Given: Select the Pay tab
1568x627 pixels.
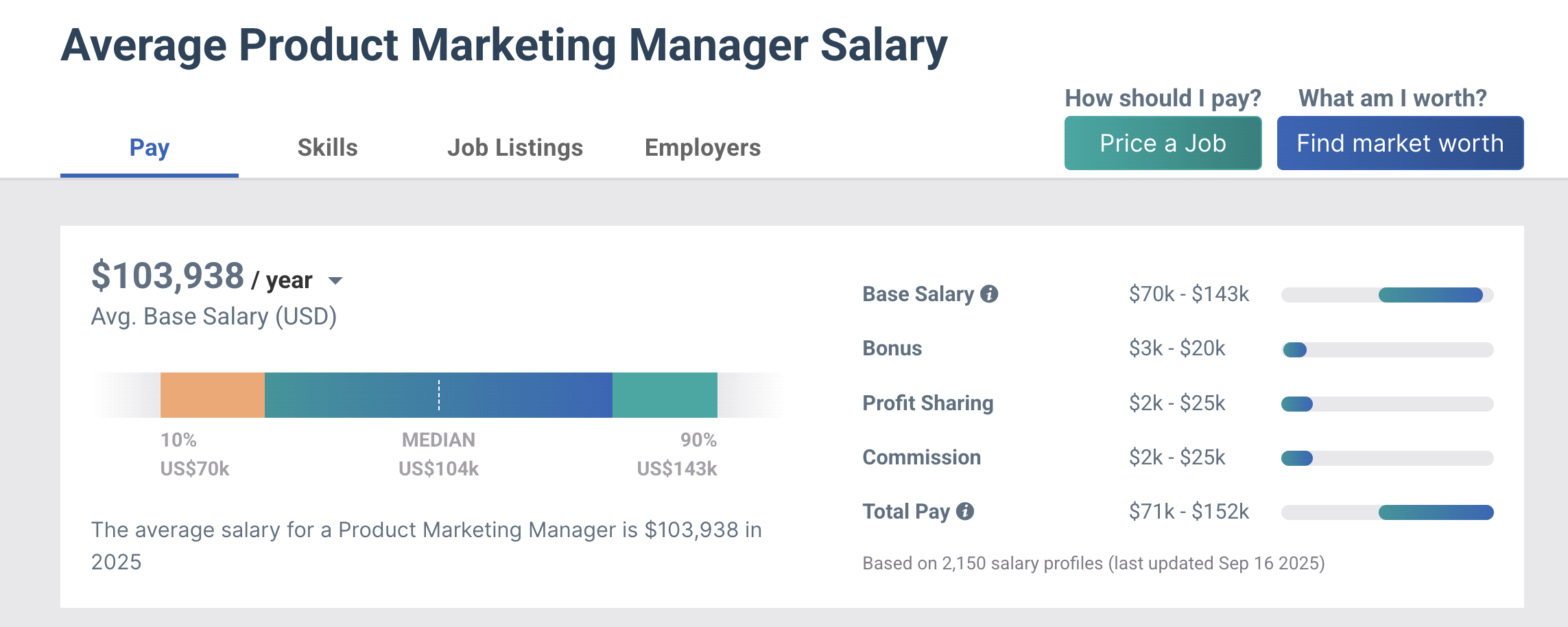Looking at the screenshot, I should click(x=150, y=148).
